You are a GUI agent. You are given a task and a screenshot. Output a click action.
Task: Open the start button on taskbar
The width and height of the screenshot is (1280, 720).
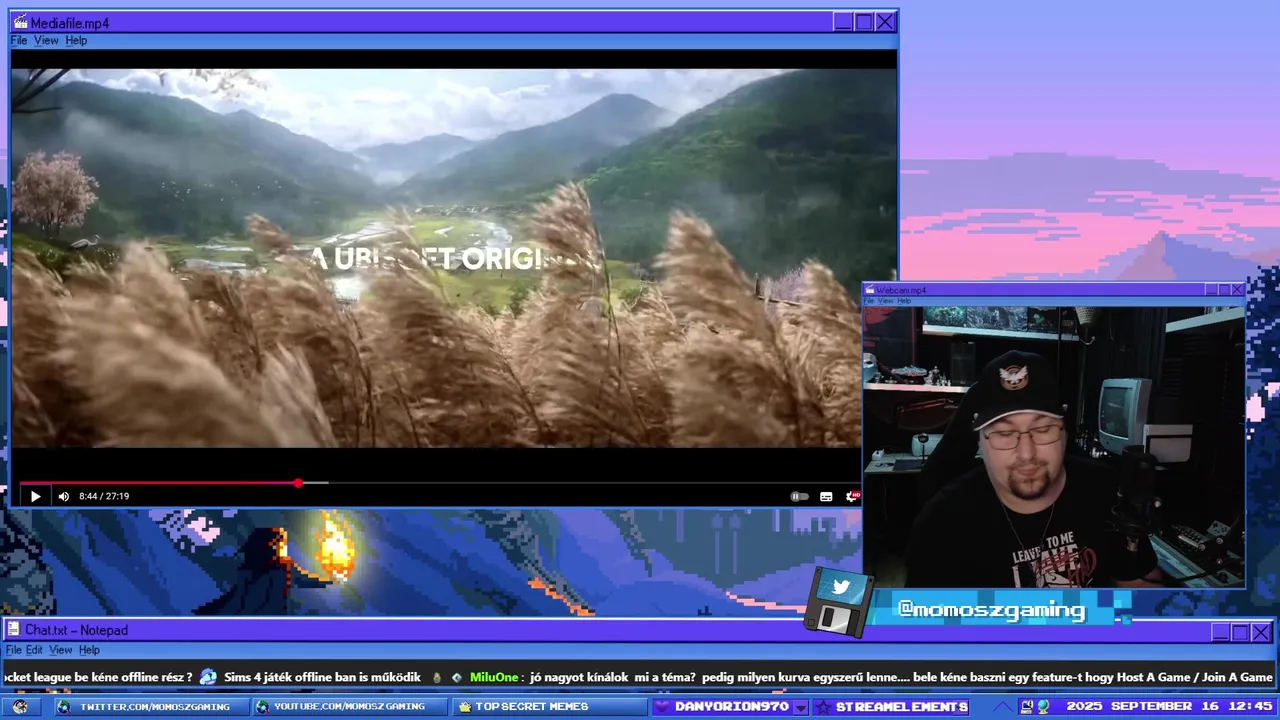coord(20,707)
